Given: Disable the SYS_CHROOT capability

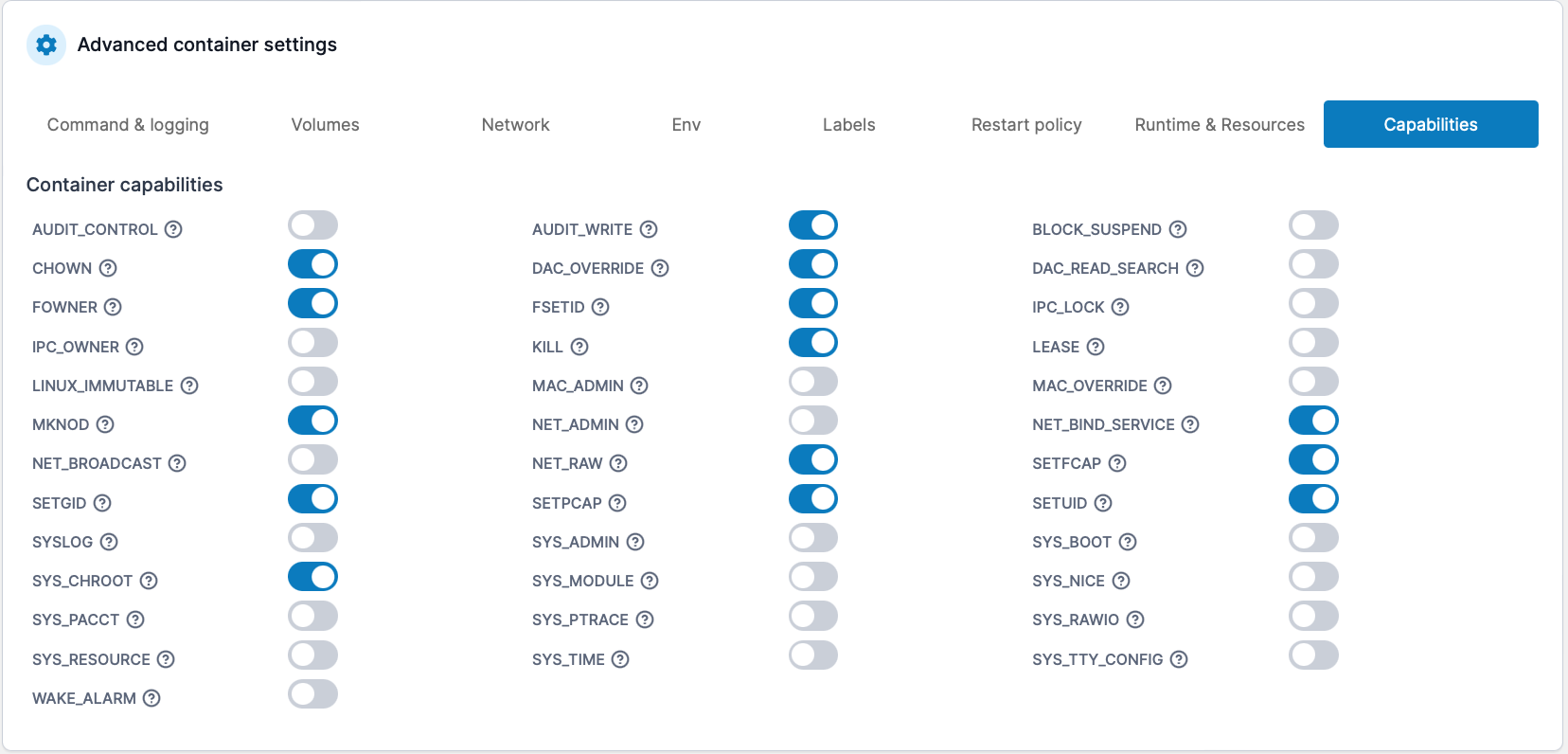Looking at the screenshot, I should coord(312,576).
